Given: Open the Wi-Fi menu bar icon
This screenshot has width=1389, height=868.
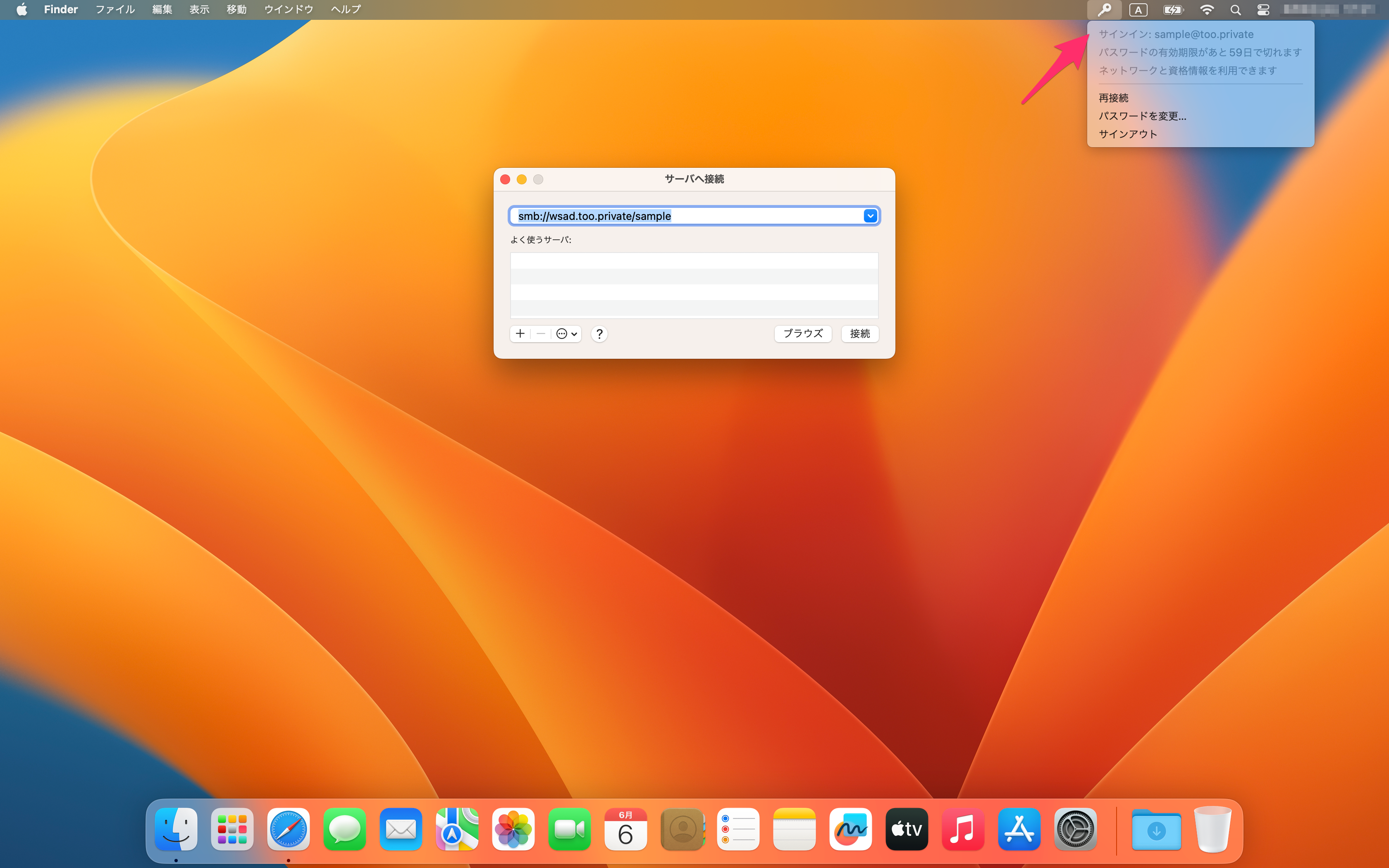Looking at the screenshot, I should (1207, 10).
